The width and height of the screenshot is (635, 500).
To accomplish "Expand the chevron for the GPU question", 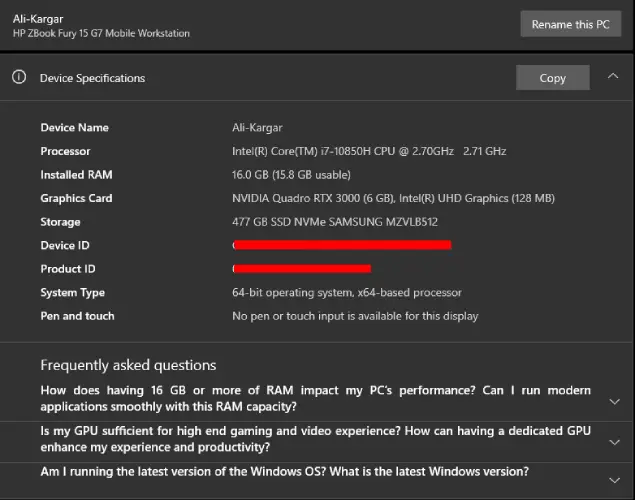I will [615, 440].
